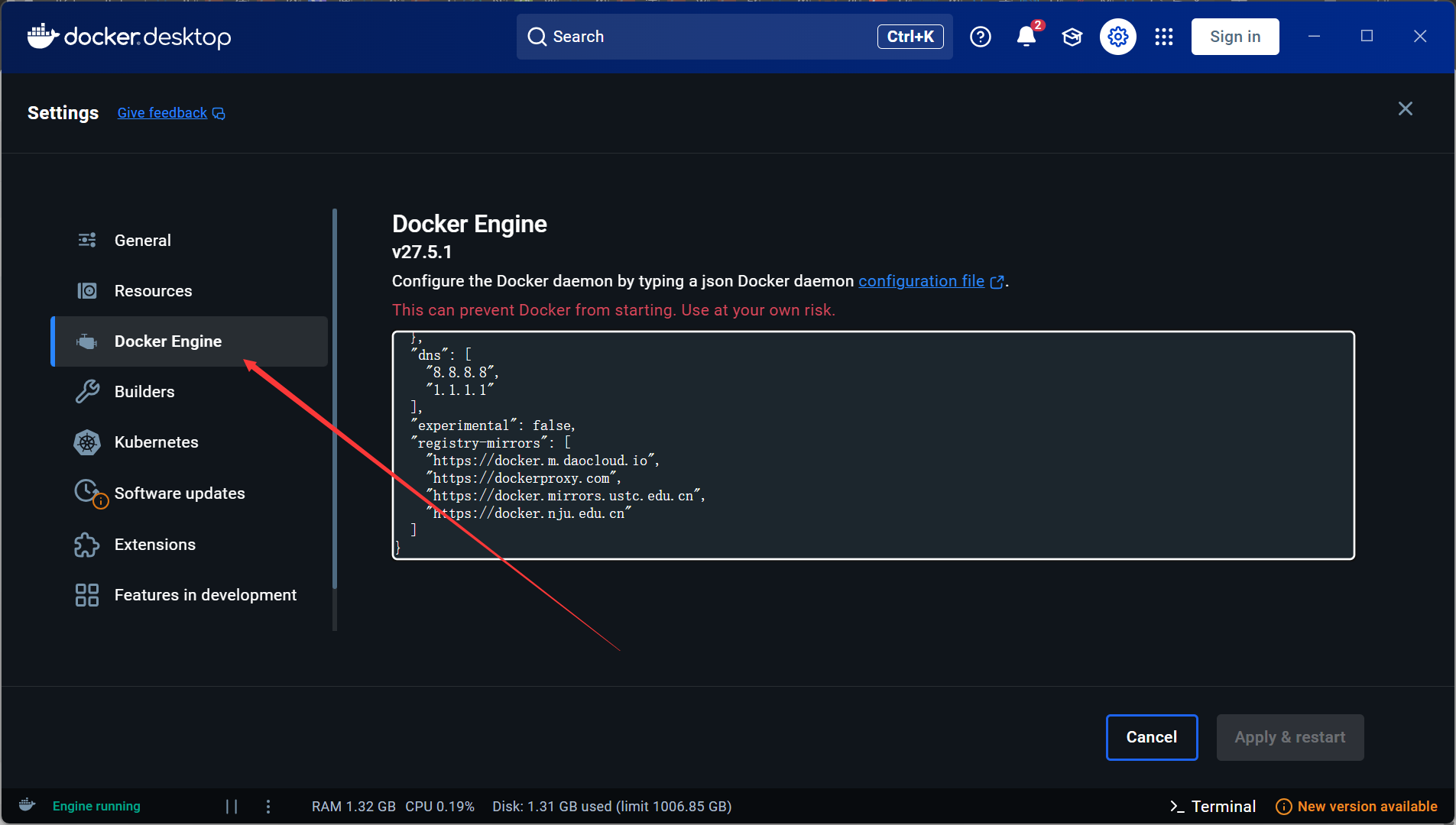
Task: Click the external link icon after configuration file
Action: click(997, 282)
